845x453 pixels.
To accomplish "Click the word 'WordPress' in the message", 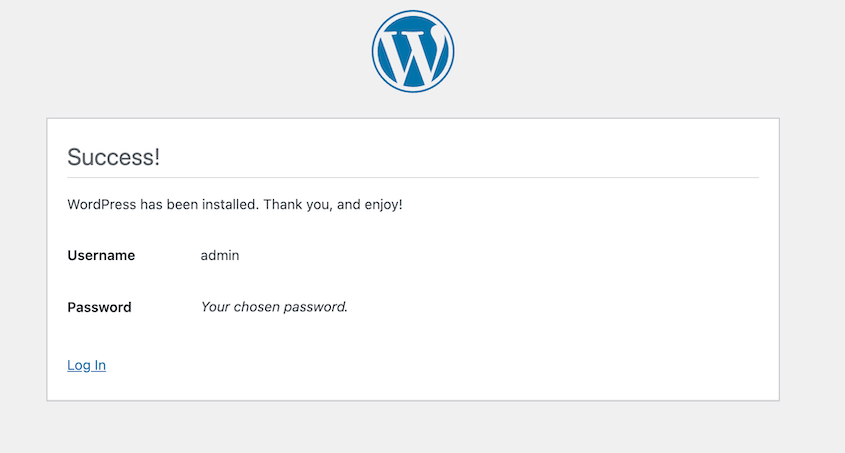I will pos(102,204).
